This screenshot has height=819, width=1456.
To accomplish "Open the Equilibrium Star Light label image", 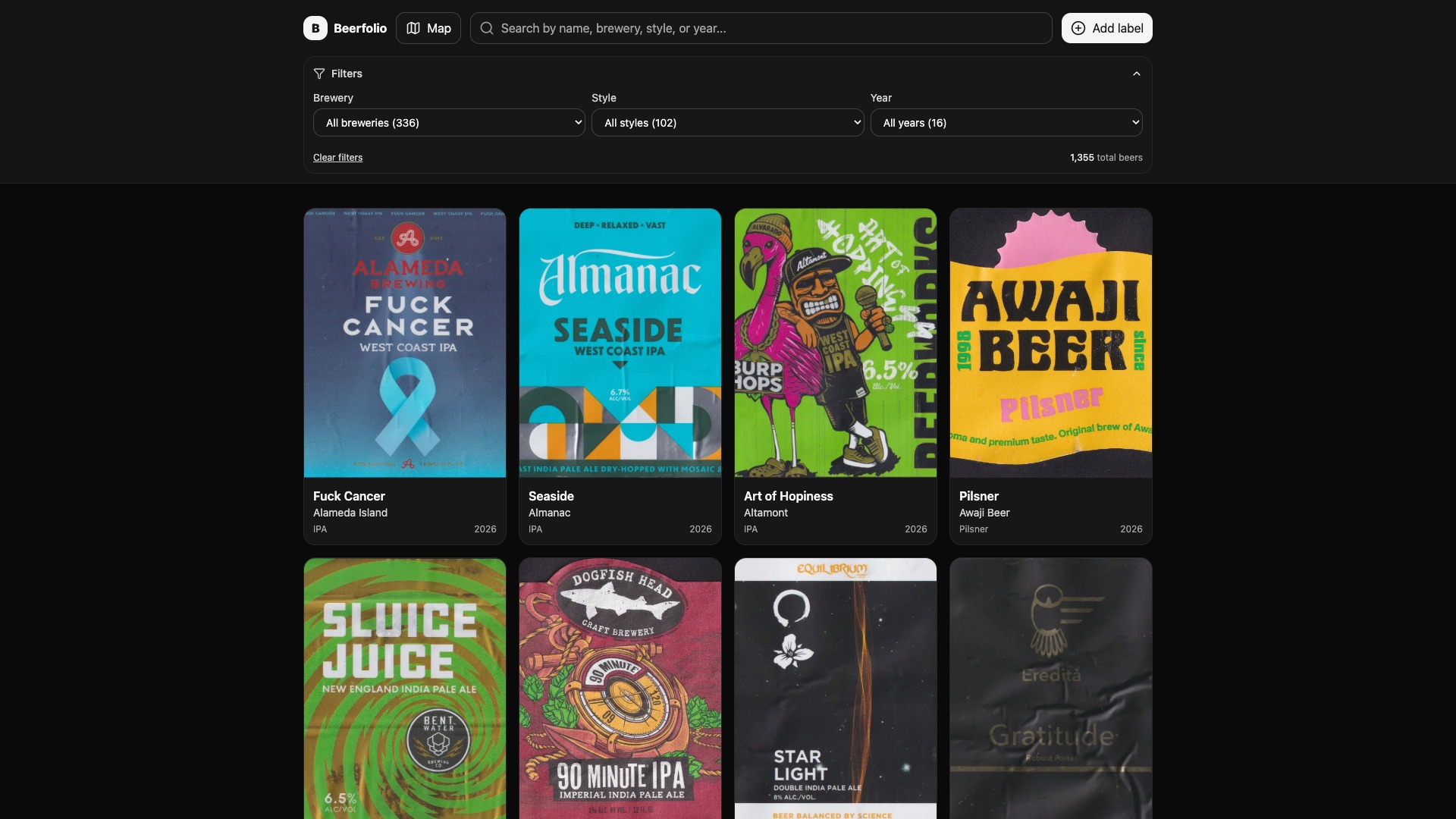I will click(x=836, y=689).
